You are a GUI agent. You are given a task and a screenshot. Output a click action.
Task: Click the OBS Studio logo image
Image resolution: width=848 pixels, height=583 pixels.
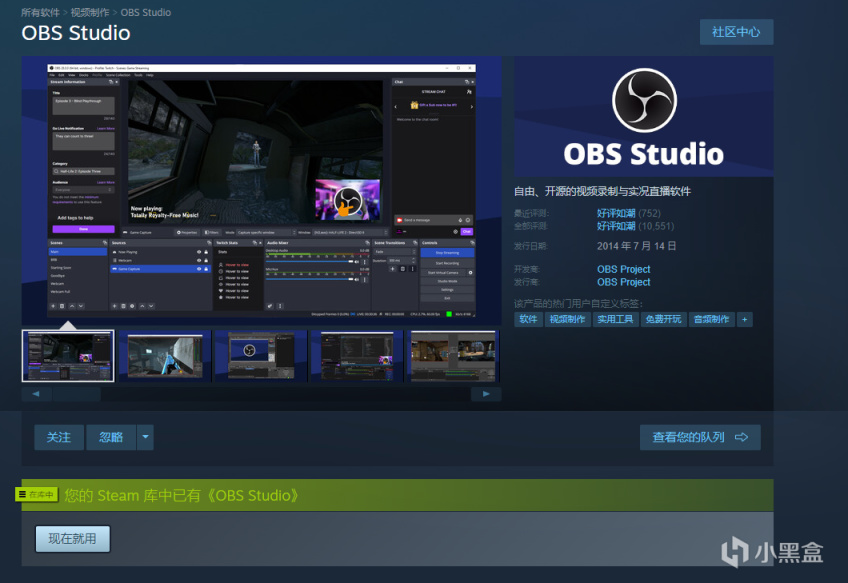(x=644, y=116)
